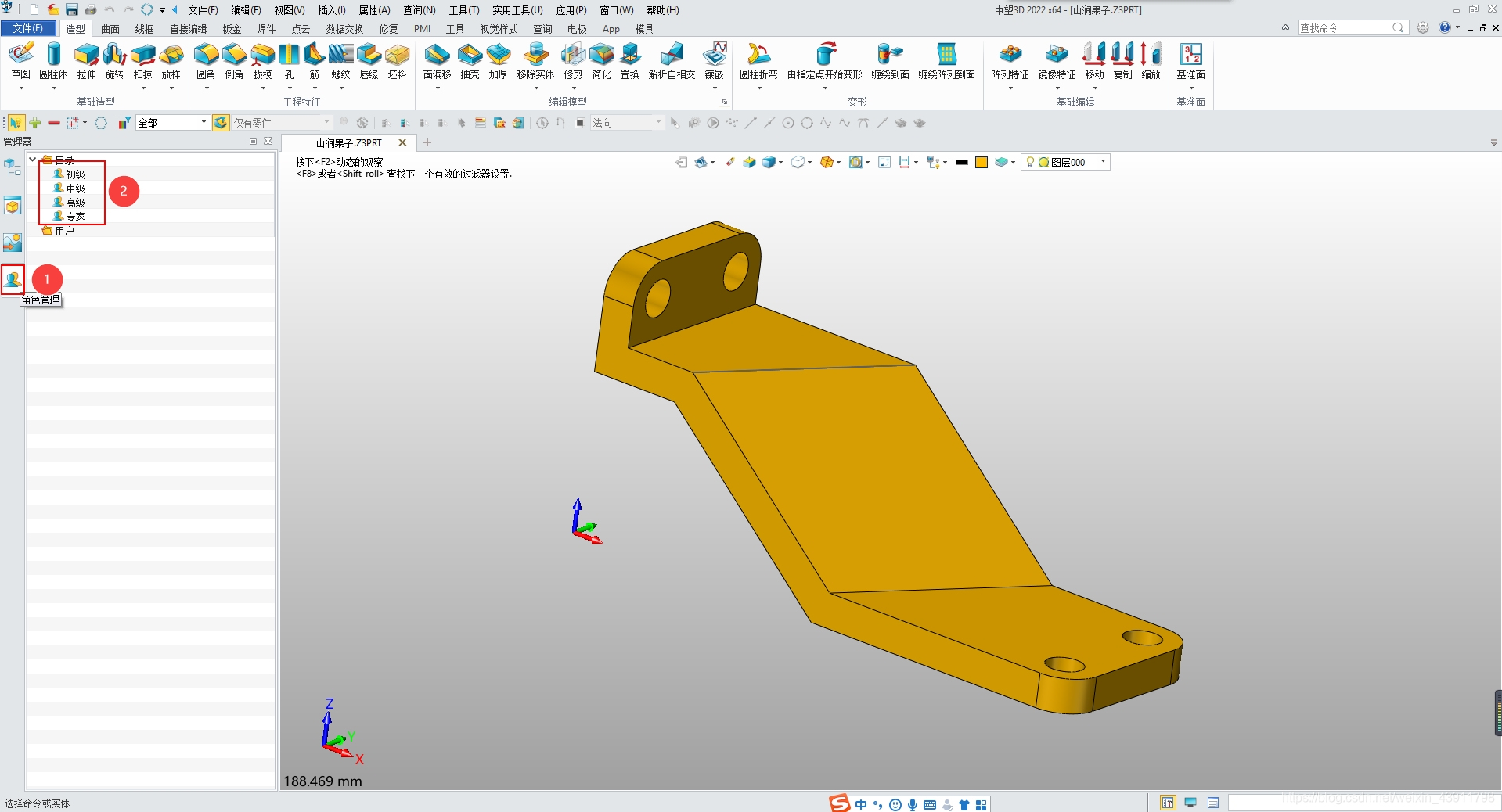
Task: Open the 简化 simplify tool
Action: [601, 61]
